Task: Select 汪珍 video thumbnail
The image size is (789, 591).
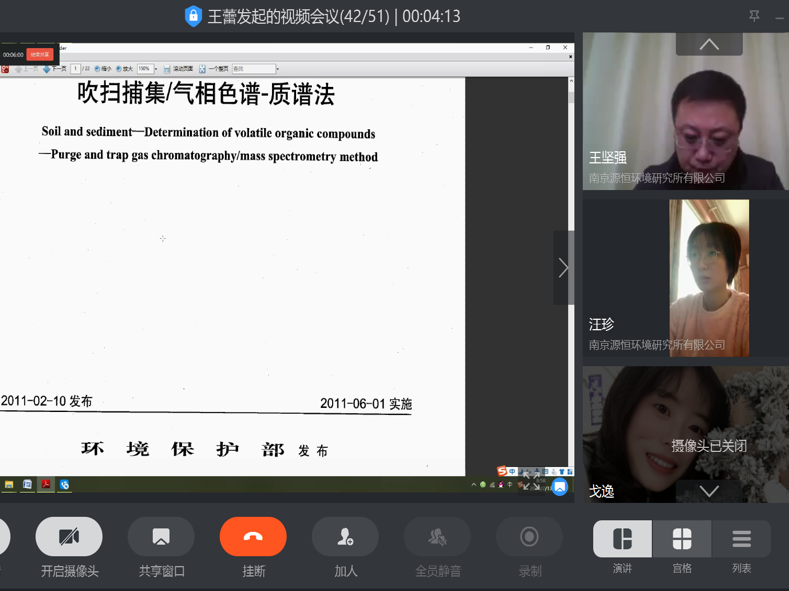Action: 685,277
